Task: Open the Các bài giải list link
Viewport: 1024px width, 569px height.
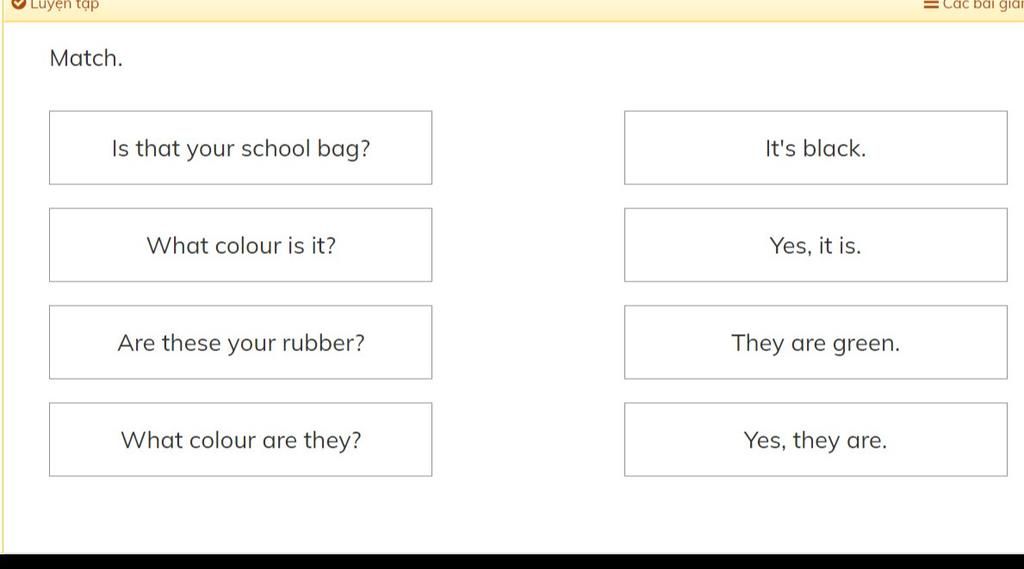Action: click(983, 5)
